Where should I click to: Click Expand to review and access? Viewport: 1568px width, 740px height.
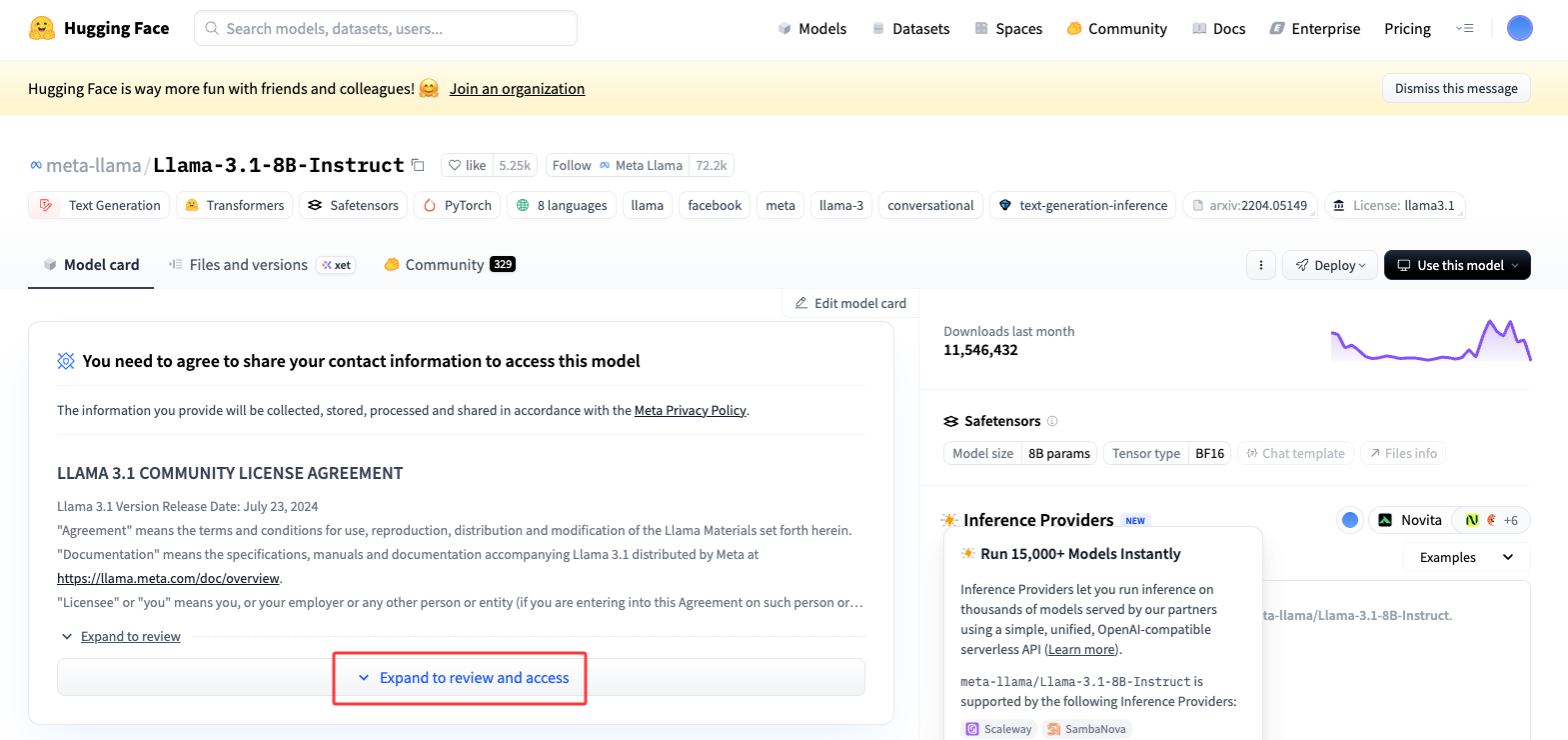[462, 677]
